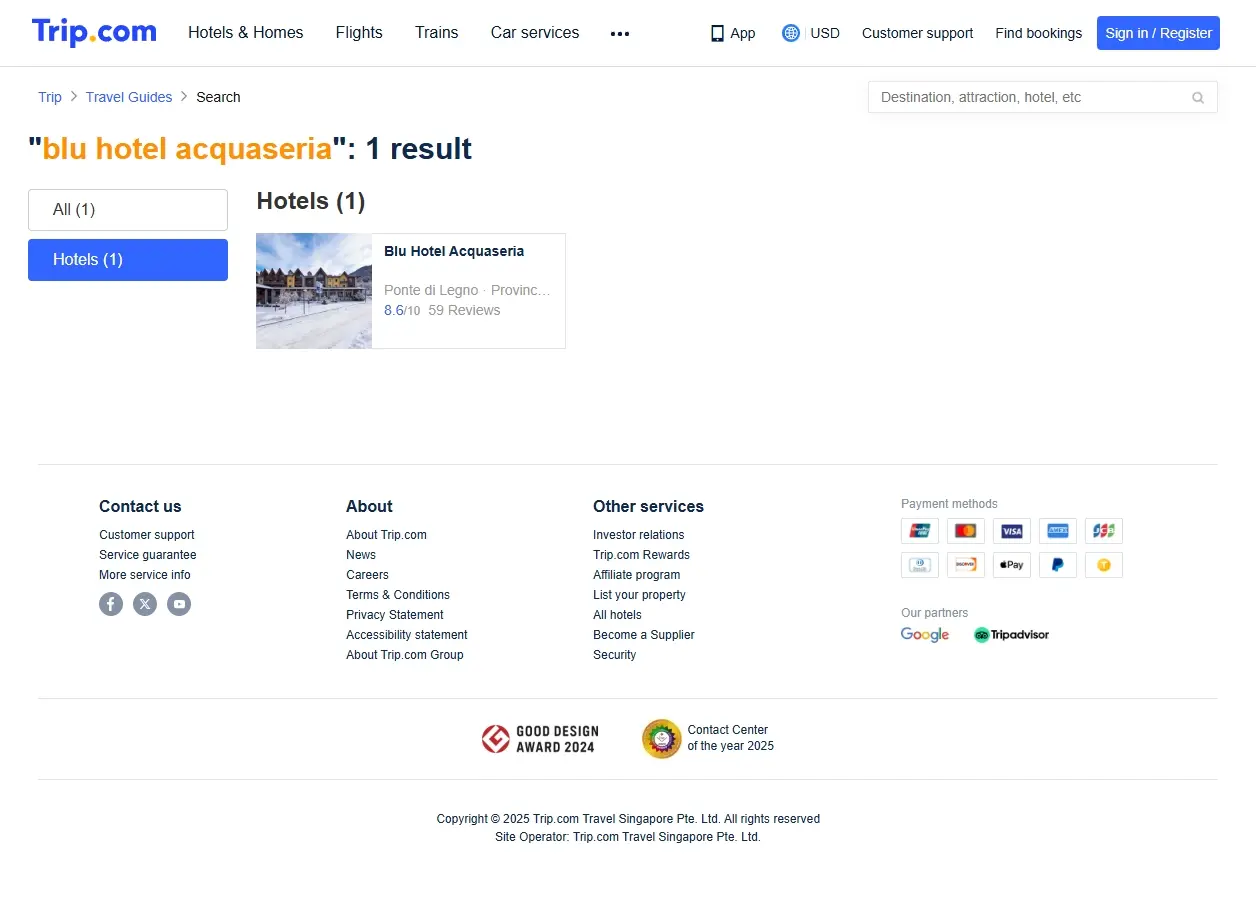
Task: Open Investor relations link
Action: click(x=639, y=535)
